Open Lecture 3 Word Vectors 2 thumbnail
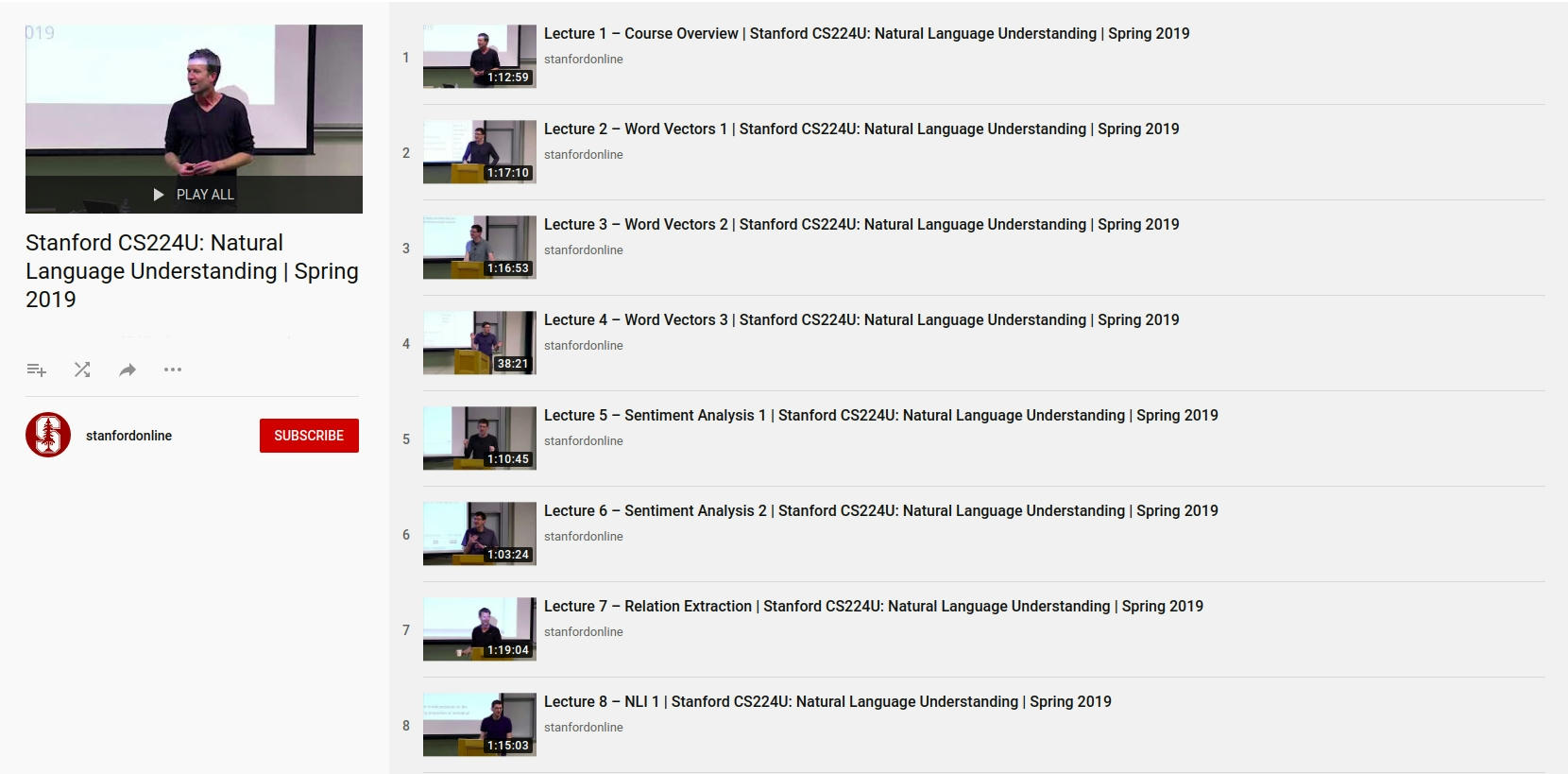The image size is (1568, 774). 480,248
